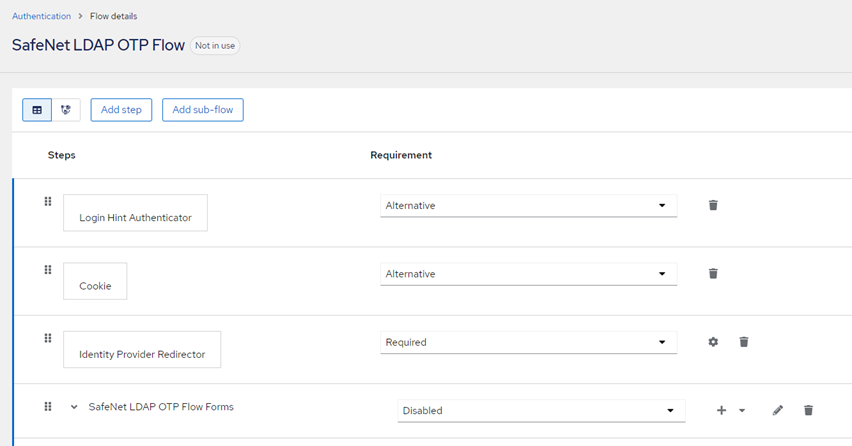This screenshot has height=446, width=852.
Task: Open requirement dropdown for Cookie
Action: tap(529, 274)
